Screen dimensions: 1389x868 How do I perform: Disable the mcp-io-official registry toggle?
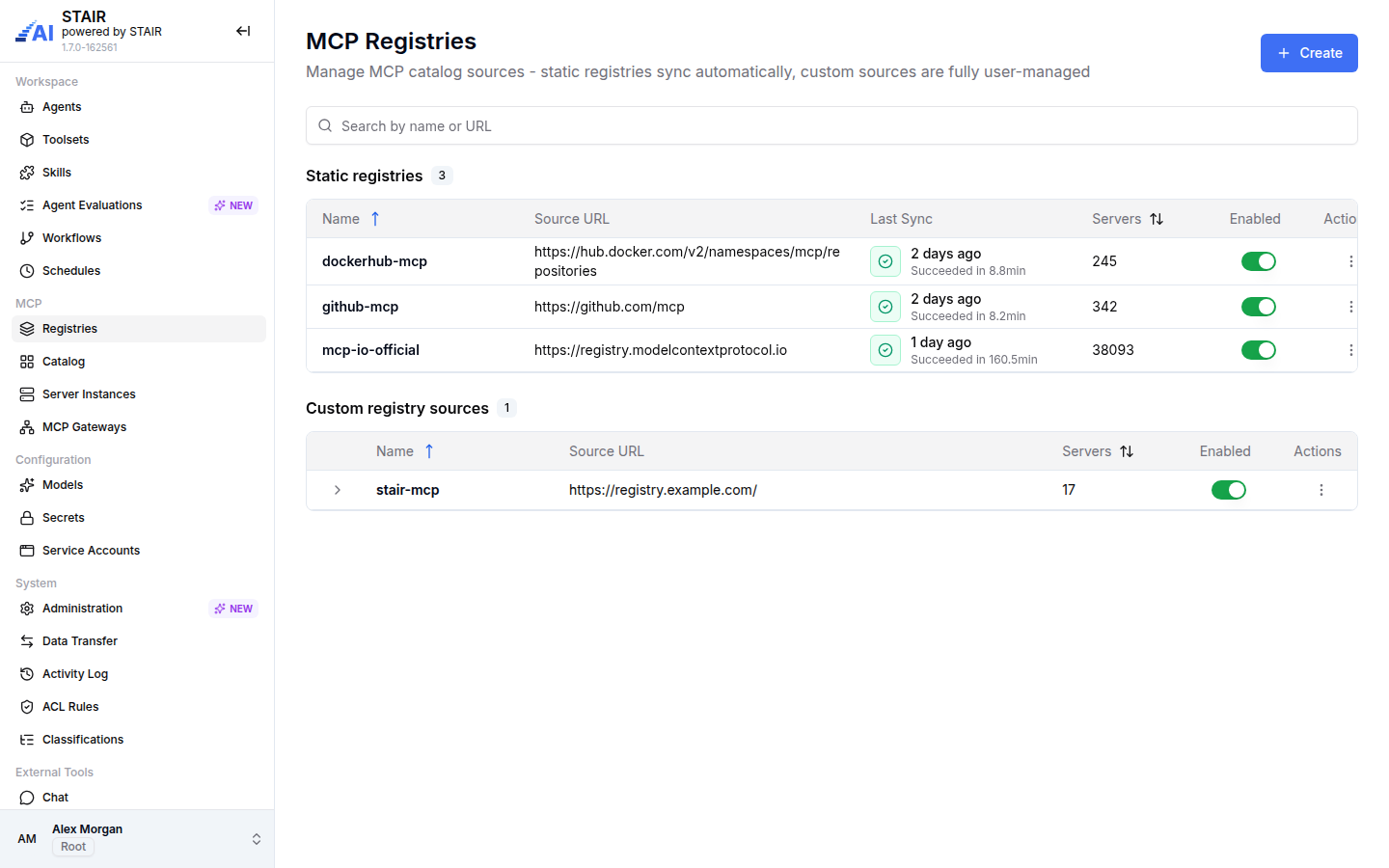(1258, 350)
